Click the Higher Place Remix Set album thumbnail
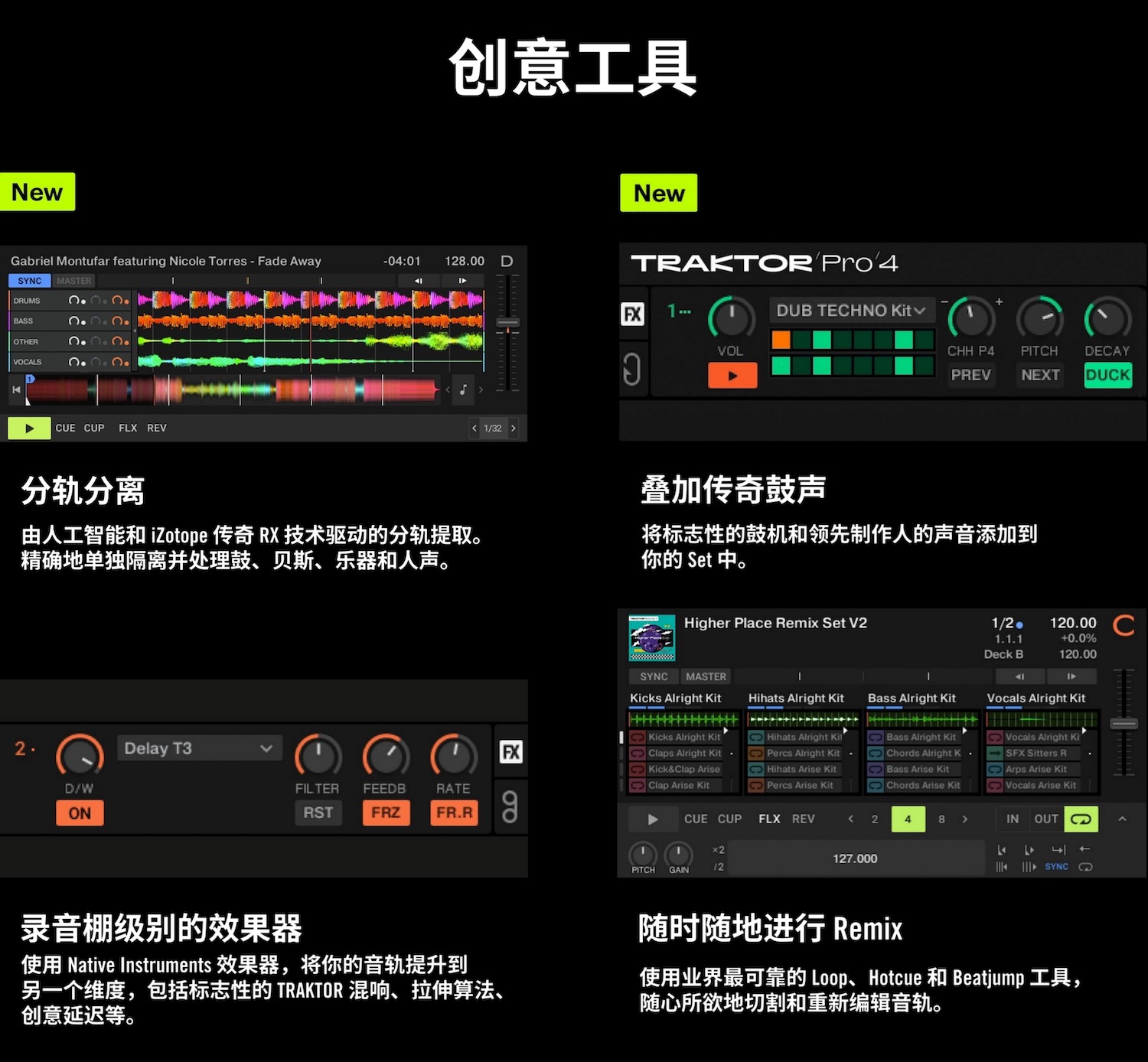This screenshot has width=1148, height=1062. tap(651, 638)
